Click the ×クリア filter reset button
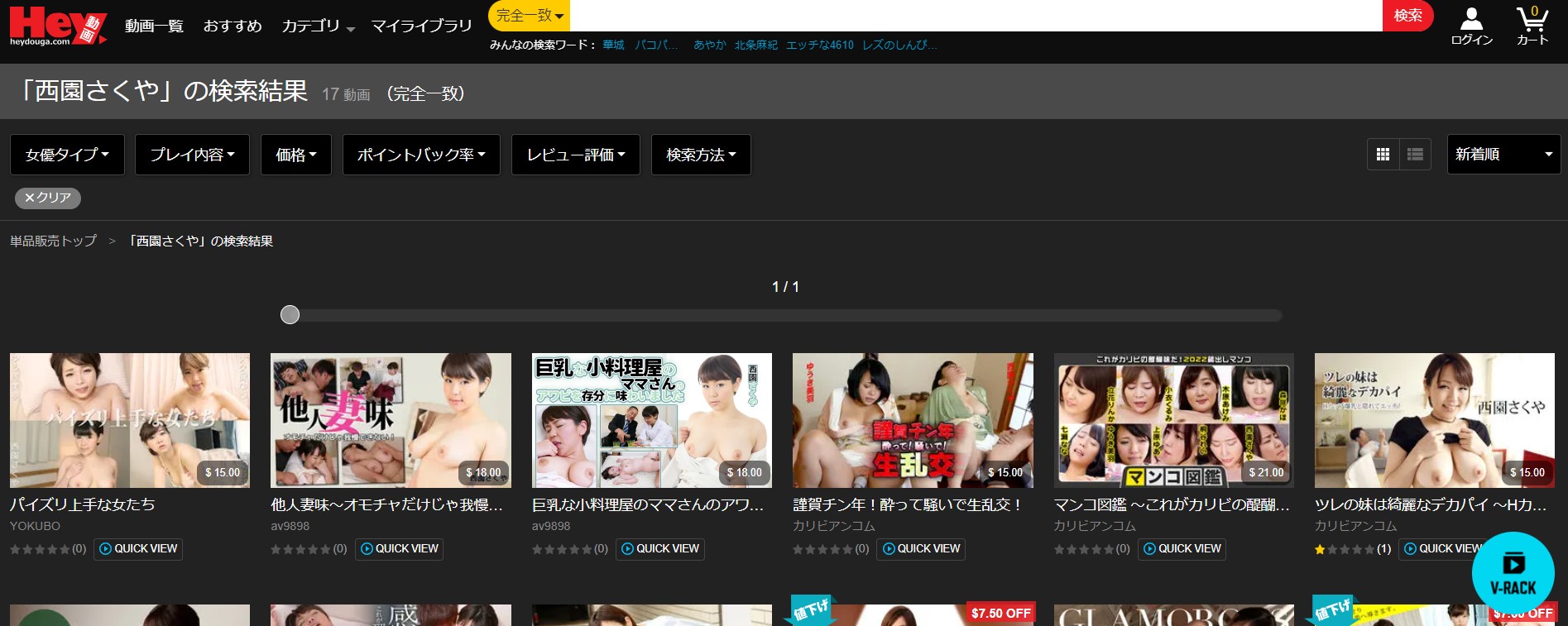 [48, 198]
